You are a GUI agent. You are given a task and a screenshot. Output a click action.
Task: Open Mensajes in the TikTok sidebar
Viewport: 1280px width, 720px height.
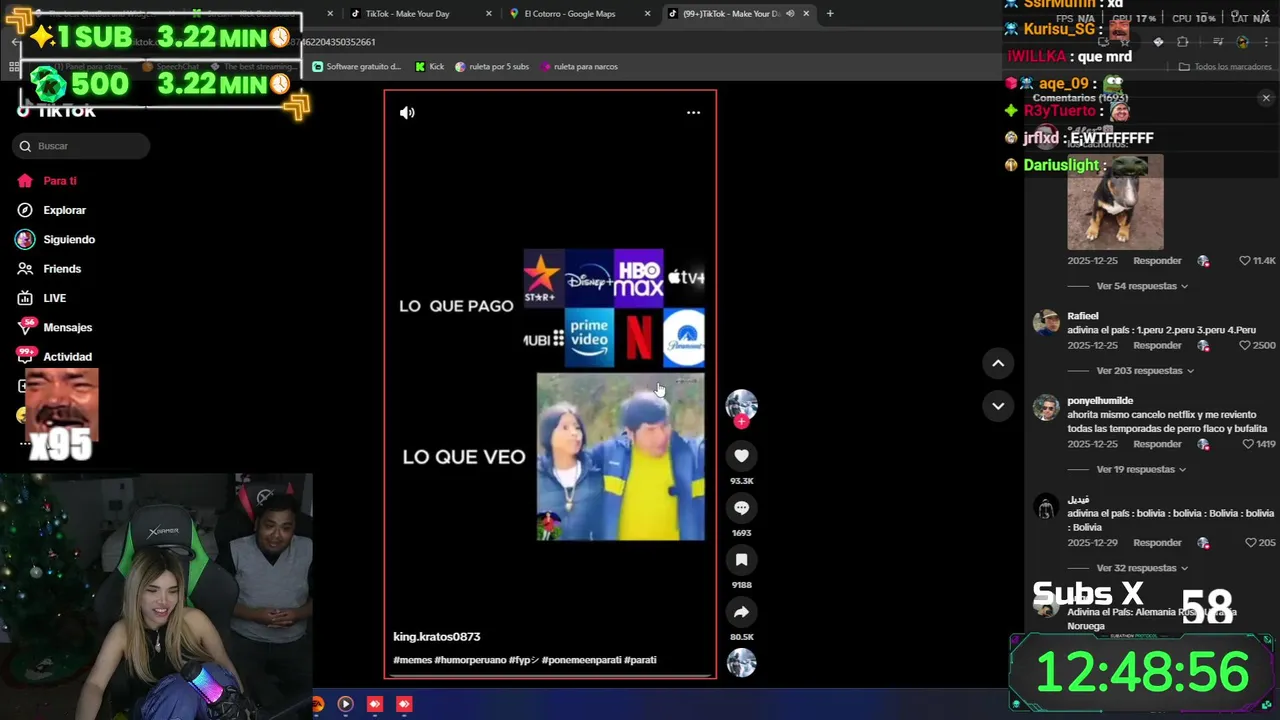click(x=68, y=328)
